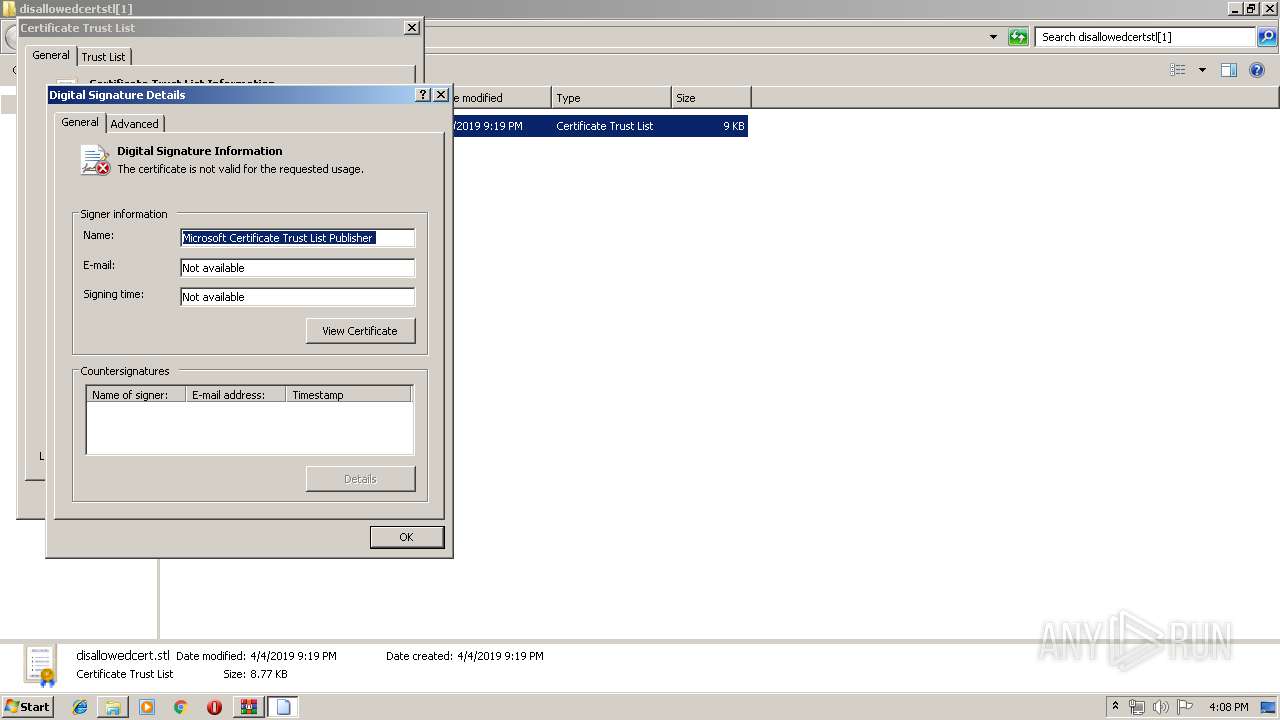This screenshot has height=720, width=1280.
Task: Sort files by Type column
Action: point(611,98)
